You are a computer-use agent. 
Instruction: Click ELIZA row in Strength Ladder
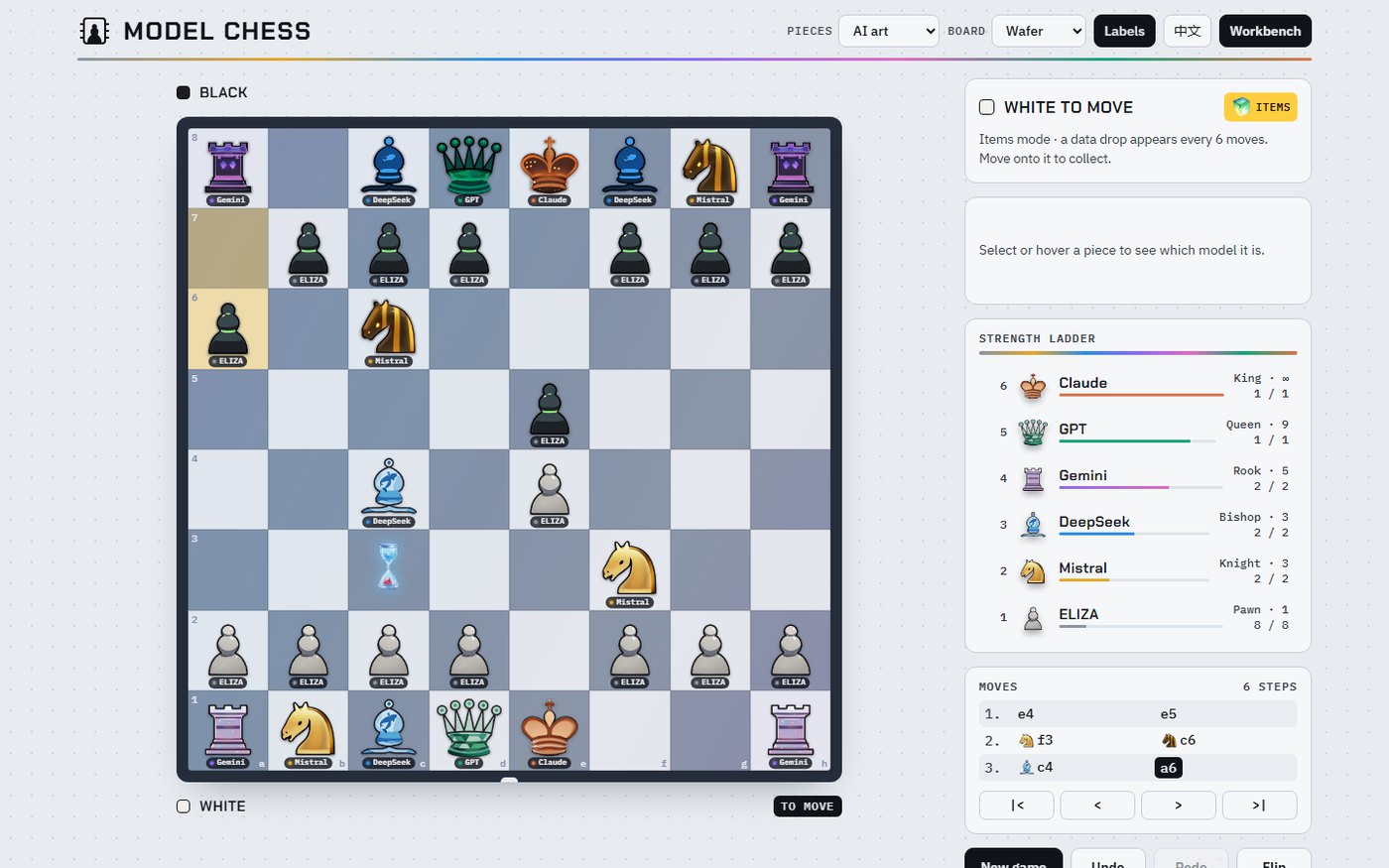click(1138, 618)
